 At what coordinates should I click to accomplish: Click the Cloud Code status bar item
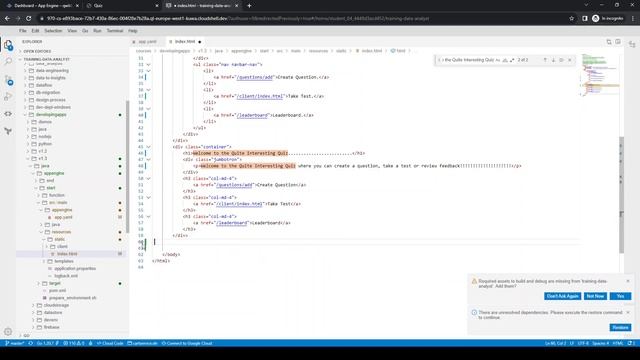[x=110, y=343]
